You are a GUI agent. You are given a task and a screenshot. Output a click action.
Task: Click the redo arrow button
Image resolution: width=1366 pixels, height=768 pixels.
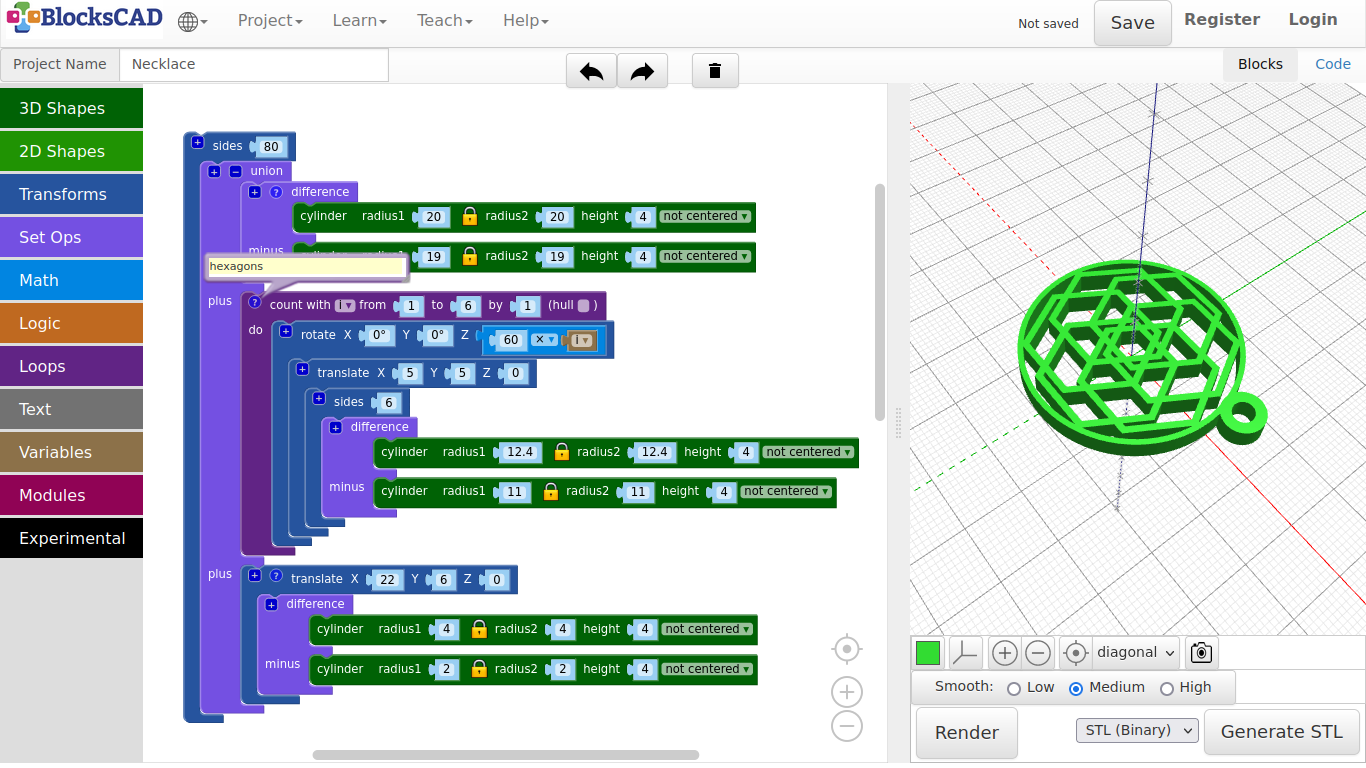point(642,71)
